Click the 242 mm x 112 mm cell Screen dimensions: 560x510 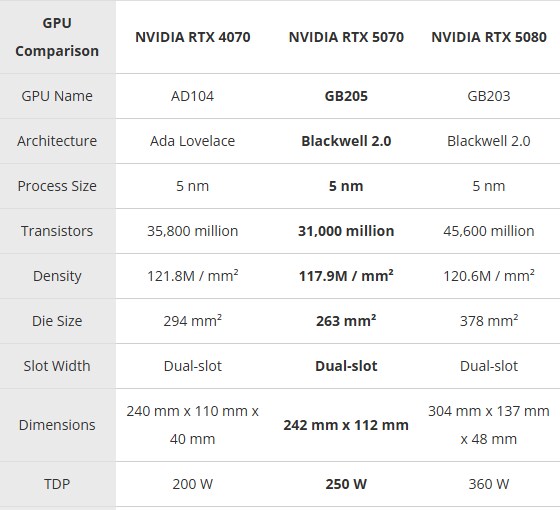coord(346,425)
